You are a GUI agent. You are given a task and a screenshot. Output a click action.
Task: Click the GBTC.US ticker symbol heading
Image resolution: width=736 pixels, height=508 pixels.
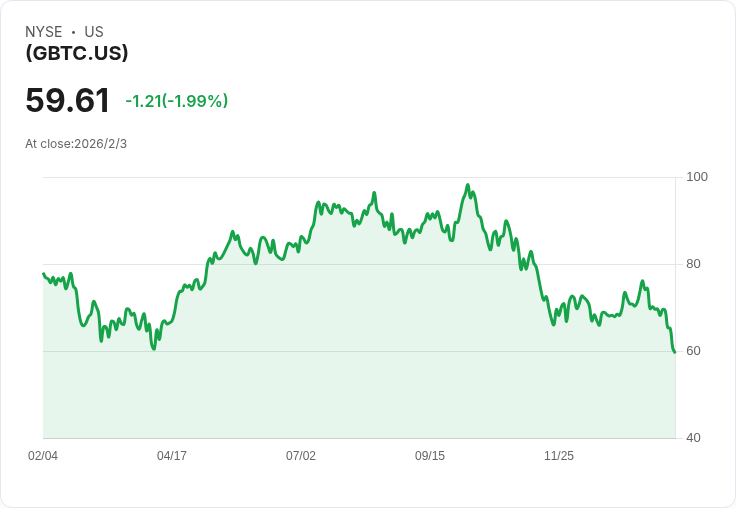pyautogui.click(x=77, y=53)
